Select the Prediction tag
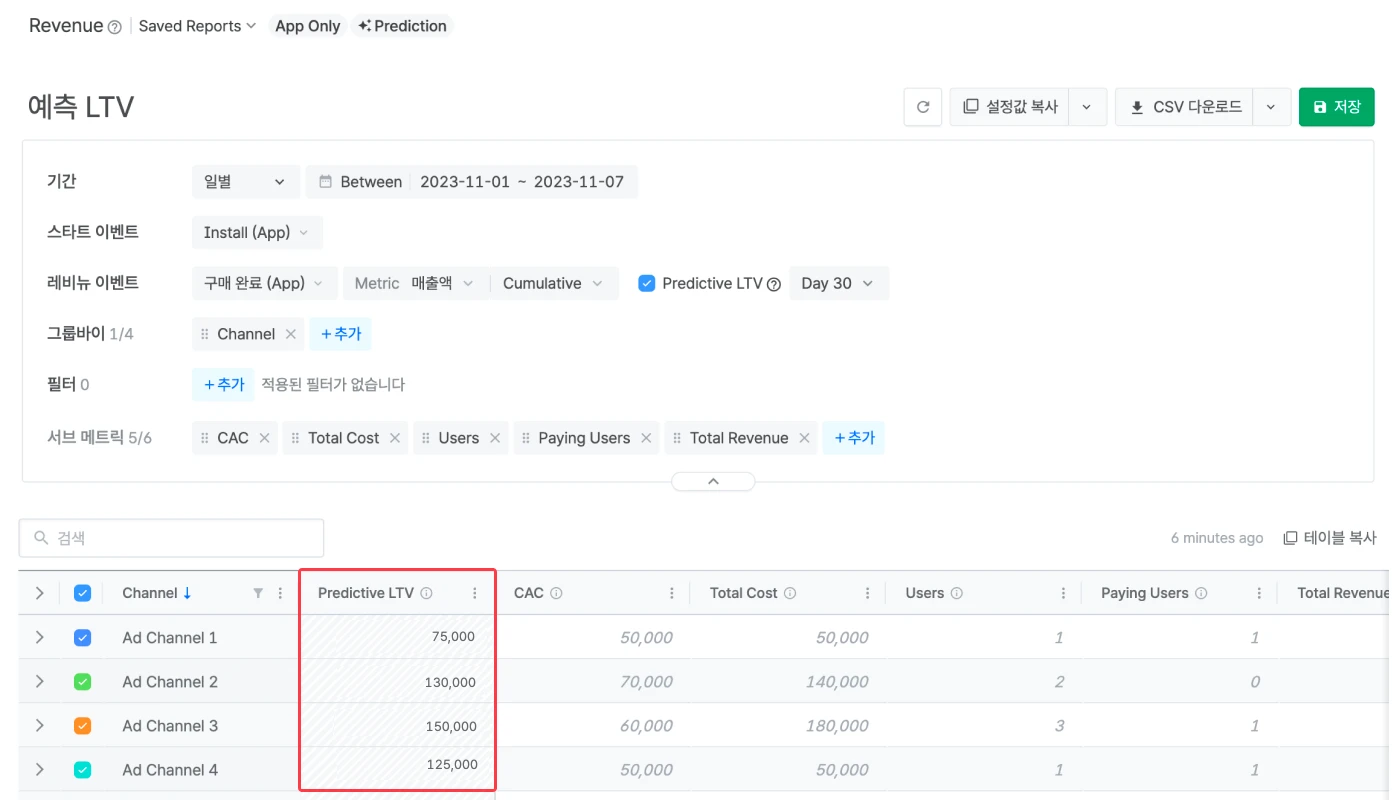The width and height of the screenshot is (1400, 800). click(402, 26)
